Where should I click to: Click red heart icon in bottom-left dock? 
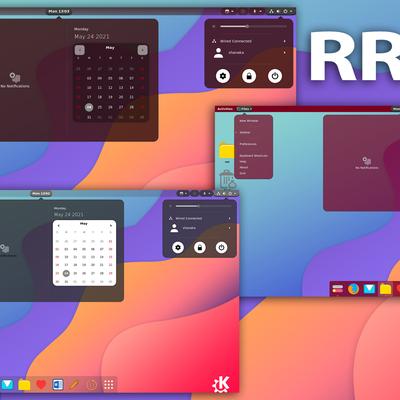[41, 385]
